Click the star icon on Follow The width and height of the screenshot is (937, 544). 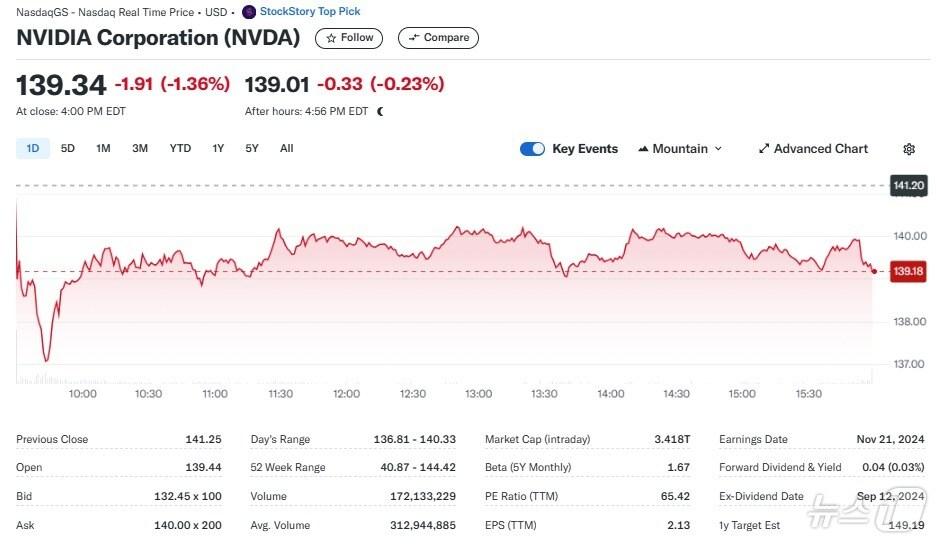point(331,38)
